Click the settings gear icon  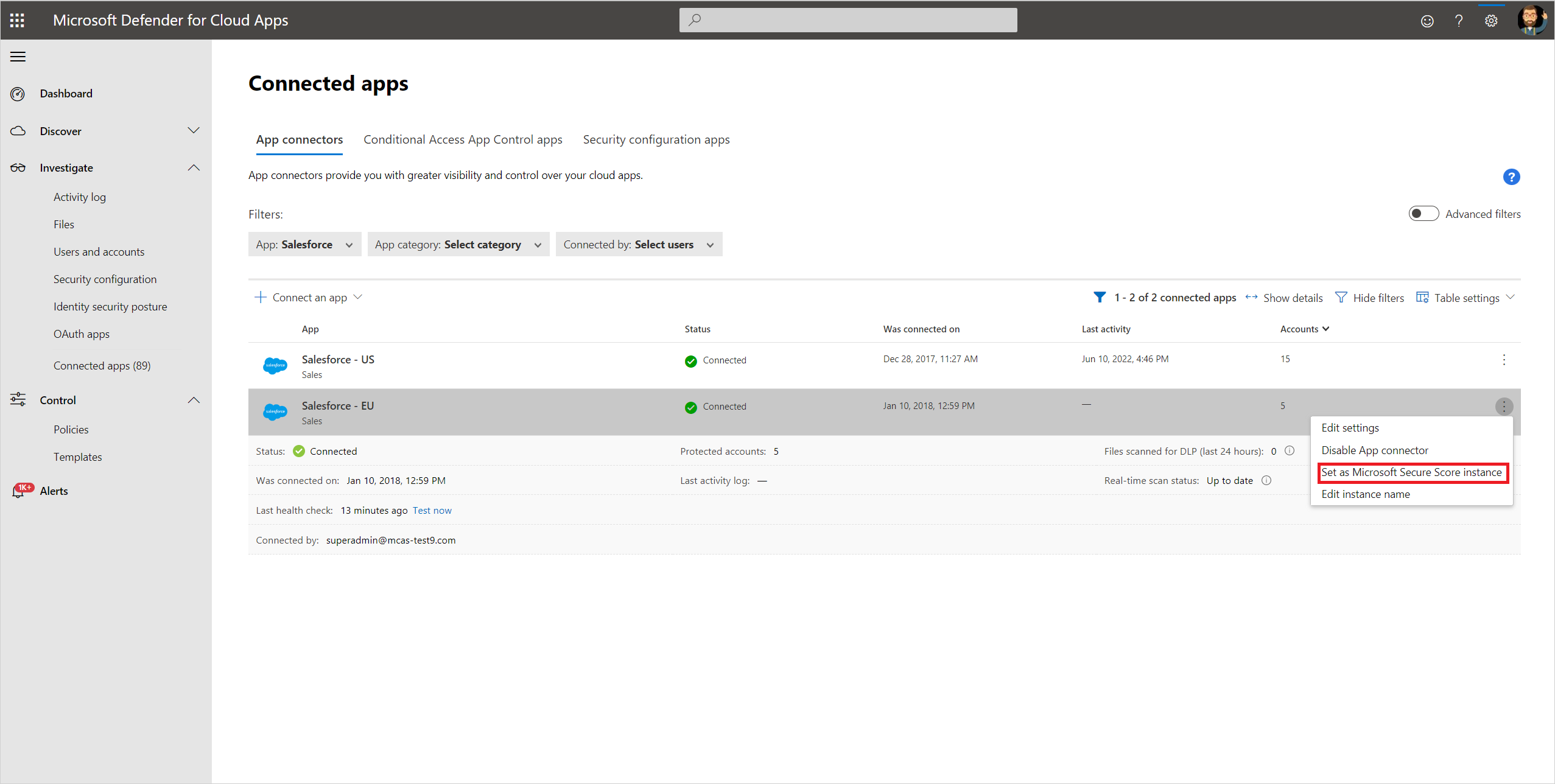click(1490, 21)
